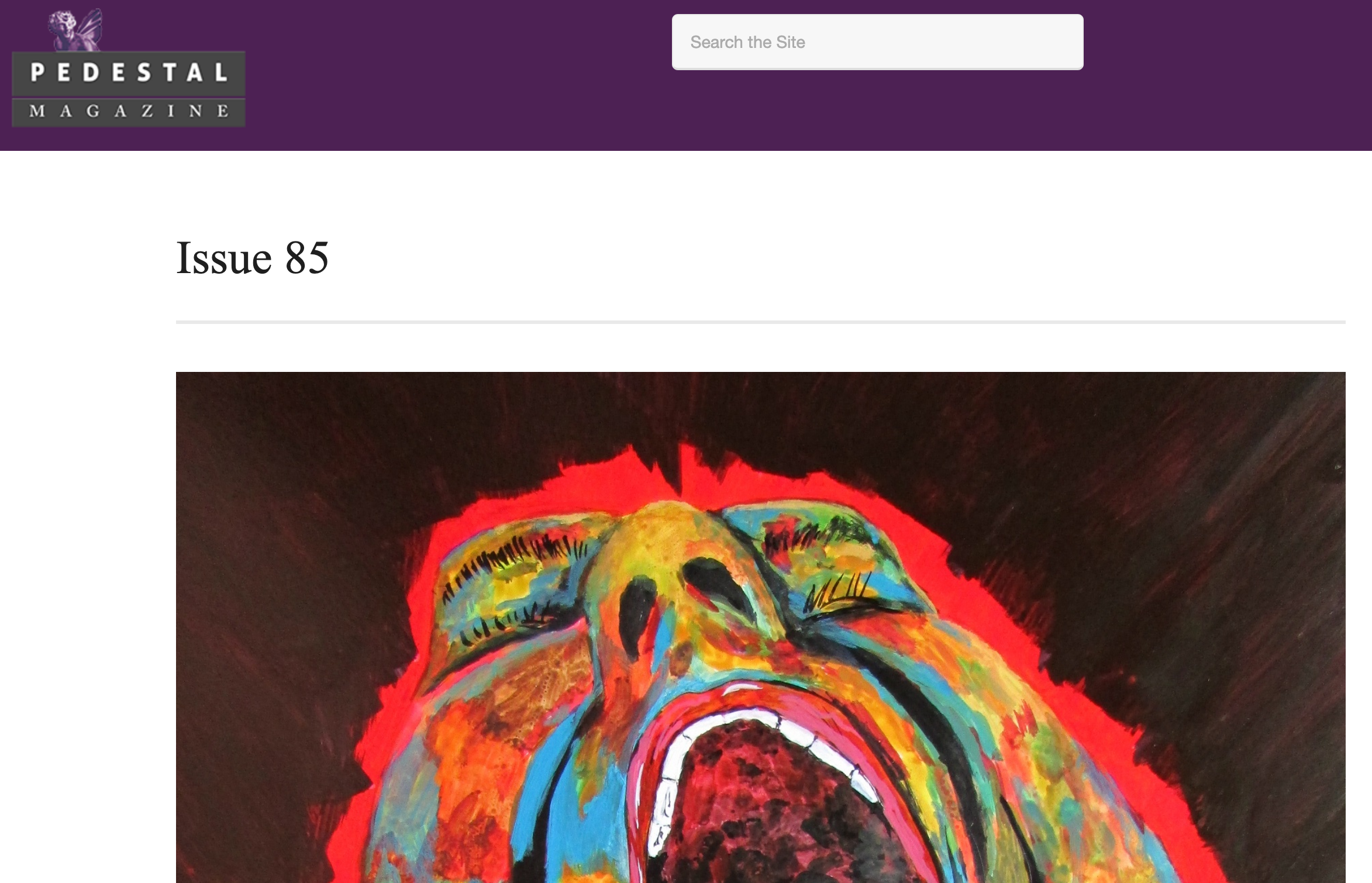The height and width of the screenshot is (883, 1372).
Task: Click the Issue 85 heading
Action: [252, 258]
